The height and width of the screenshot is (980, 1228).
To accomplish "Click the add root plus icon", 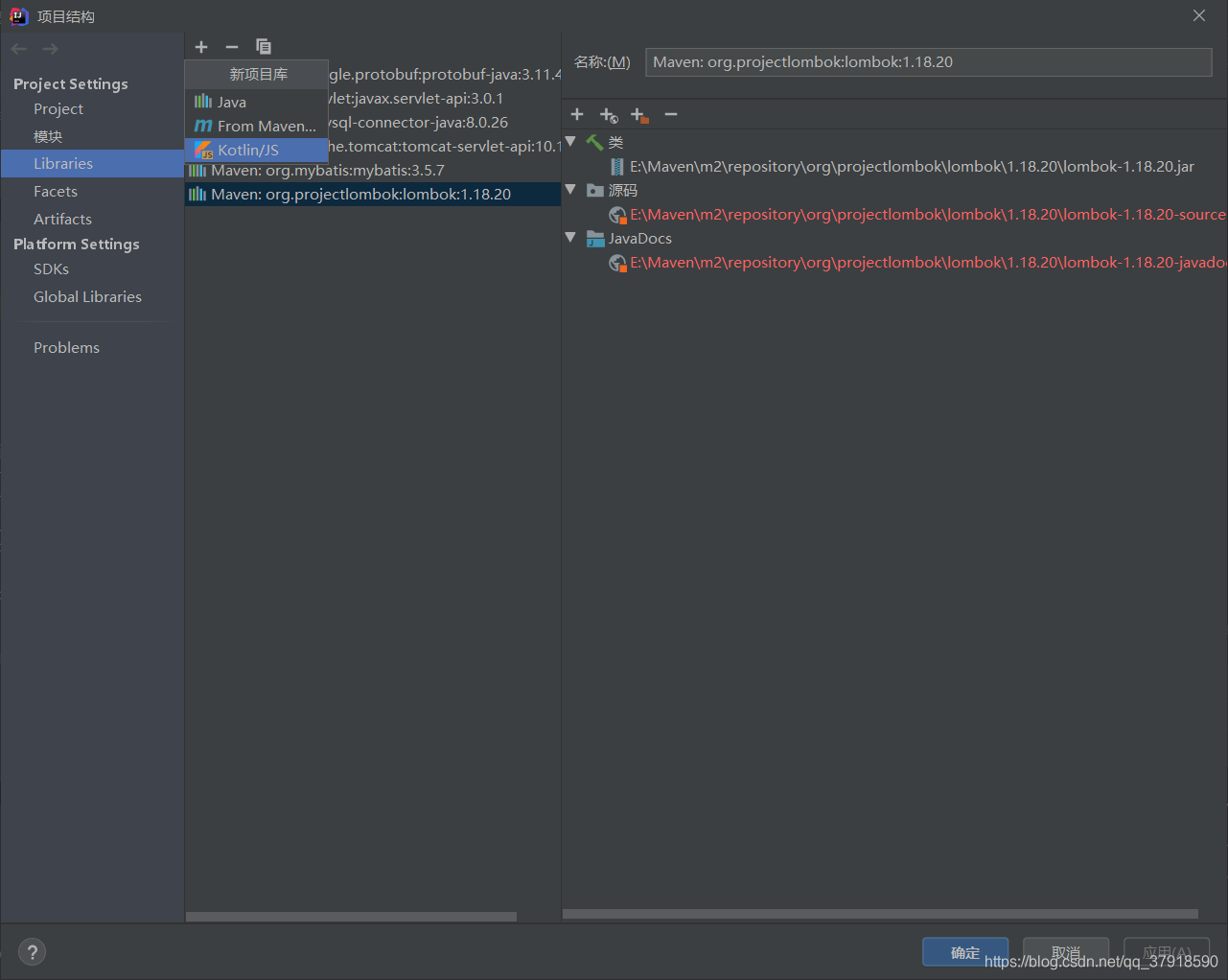I will tap(577, 115).
